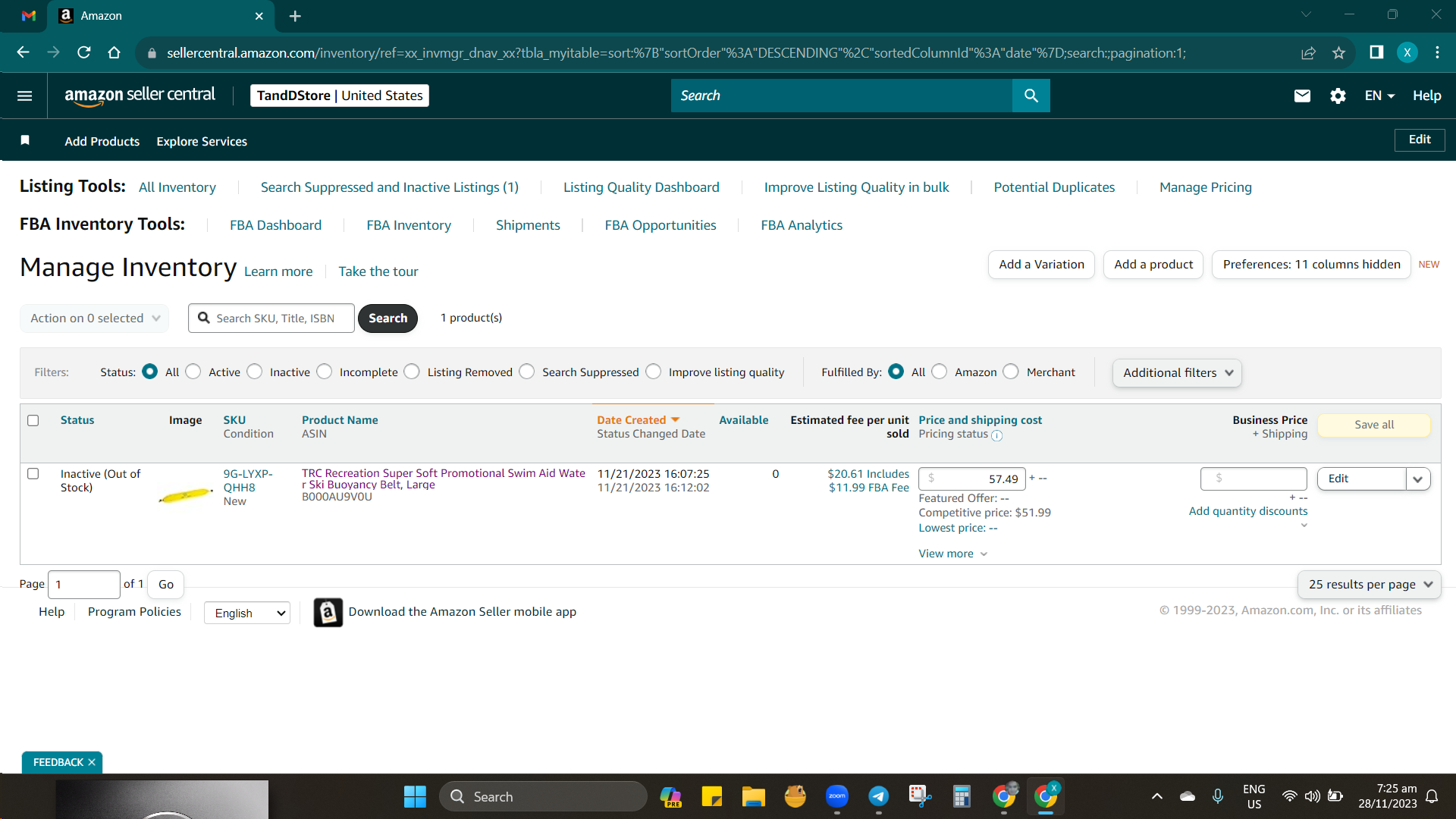Open the EN language dropdown
This screenshot has width=1456, height=819.
coord(1380,96)
